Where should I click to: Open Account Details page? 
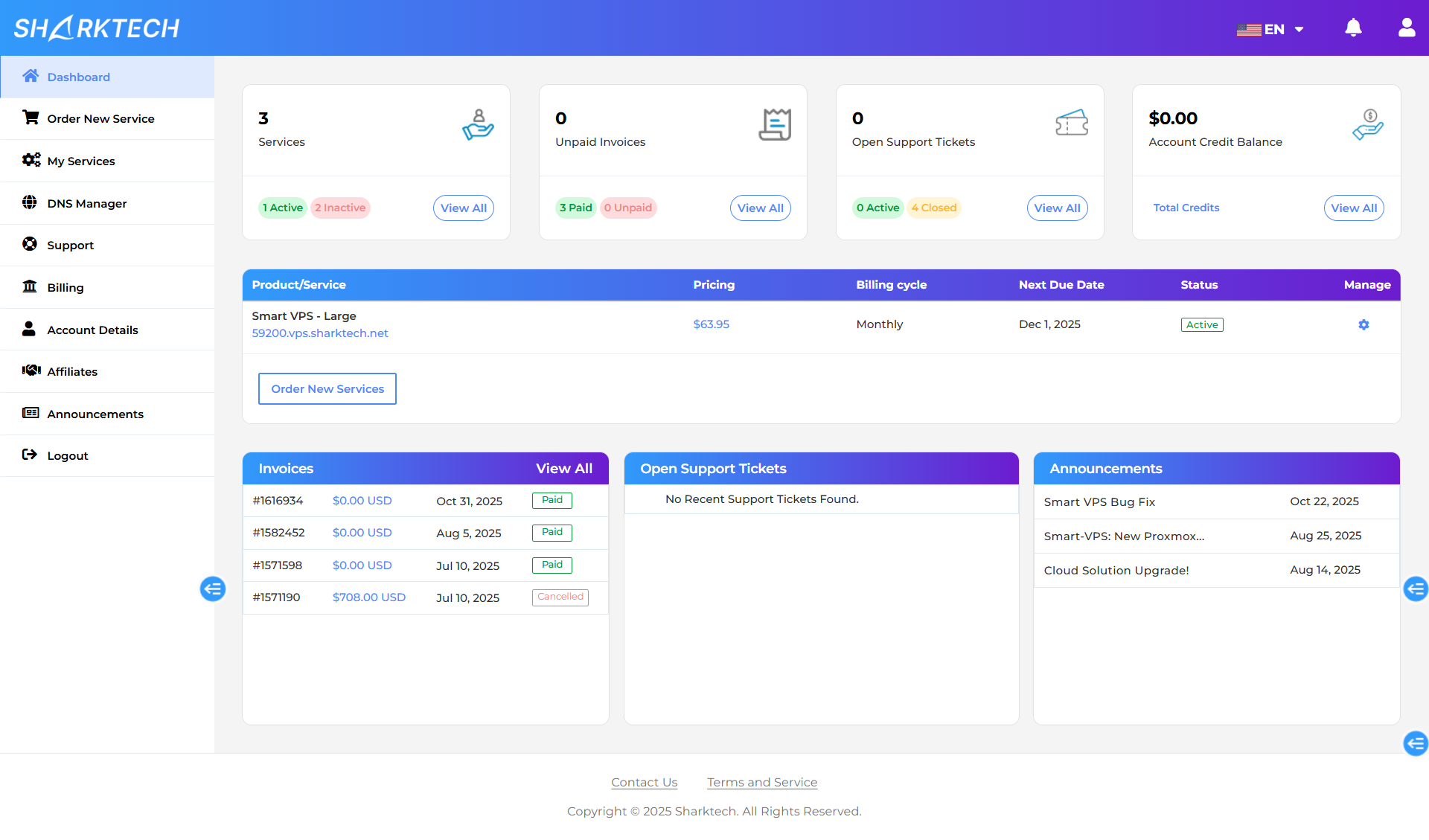[107, 330]
